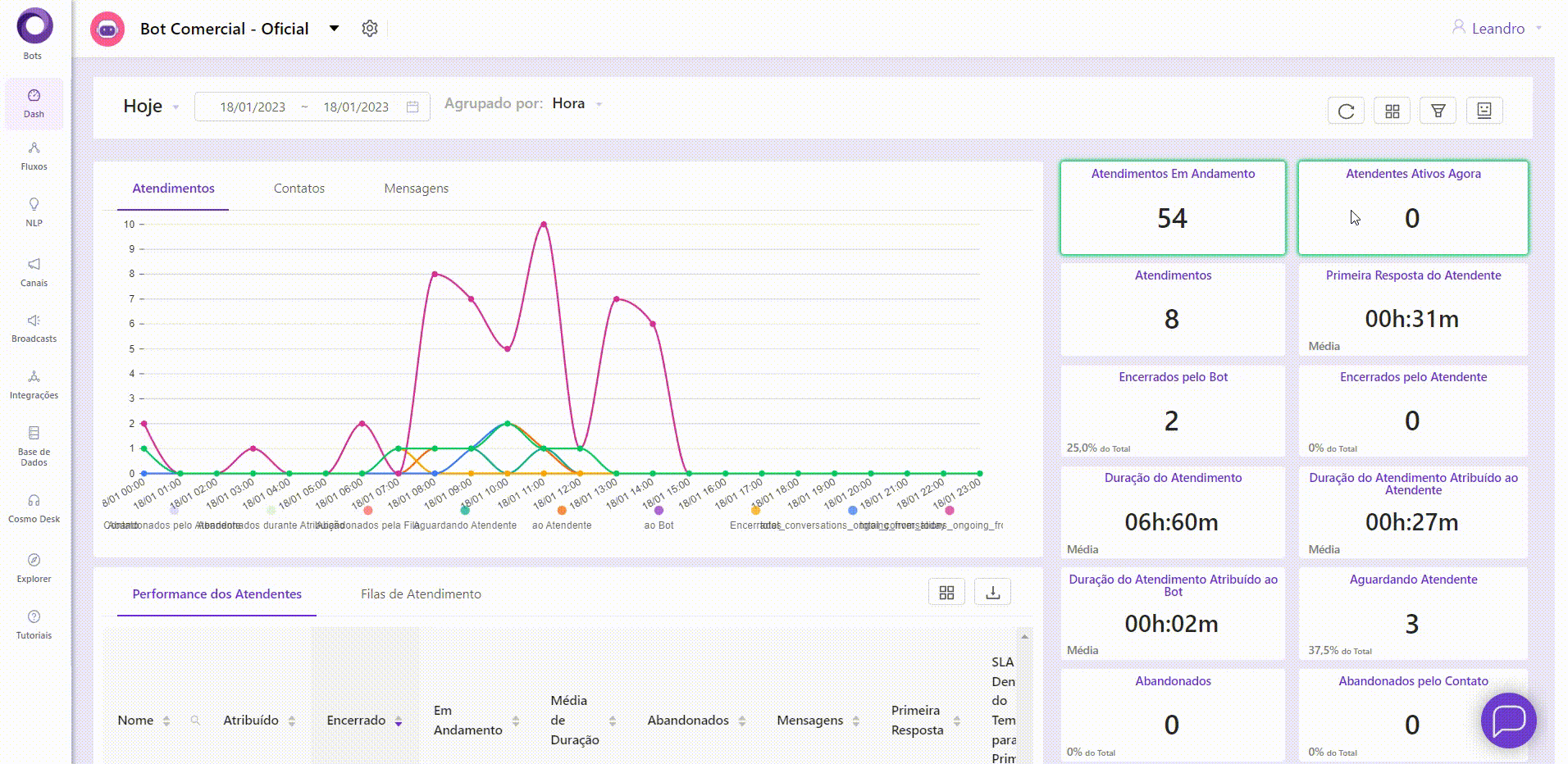1568x764 pixels.
Task: Open the 'Agrupado por: Hora' dropdown
Action: [577, 104]
